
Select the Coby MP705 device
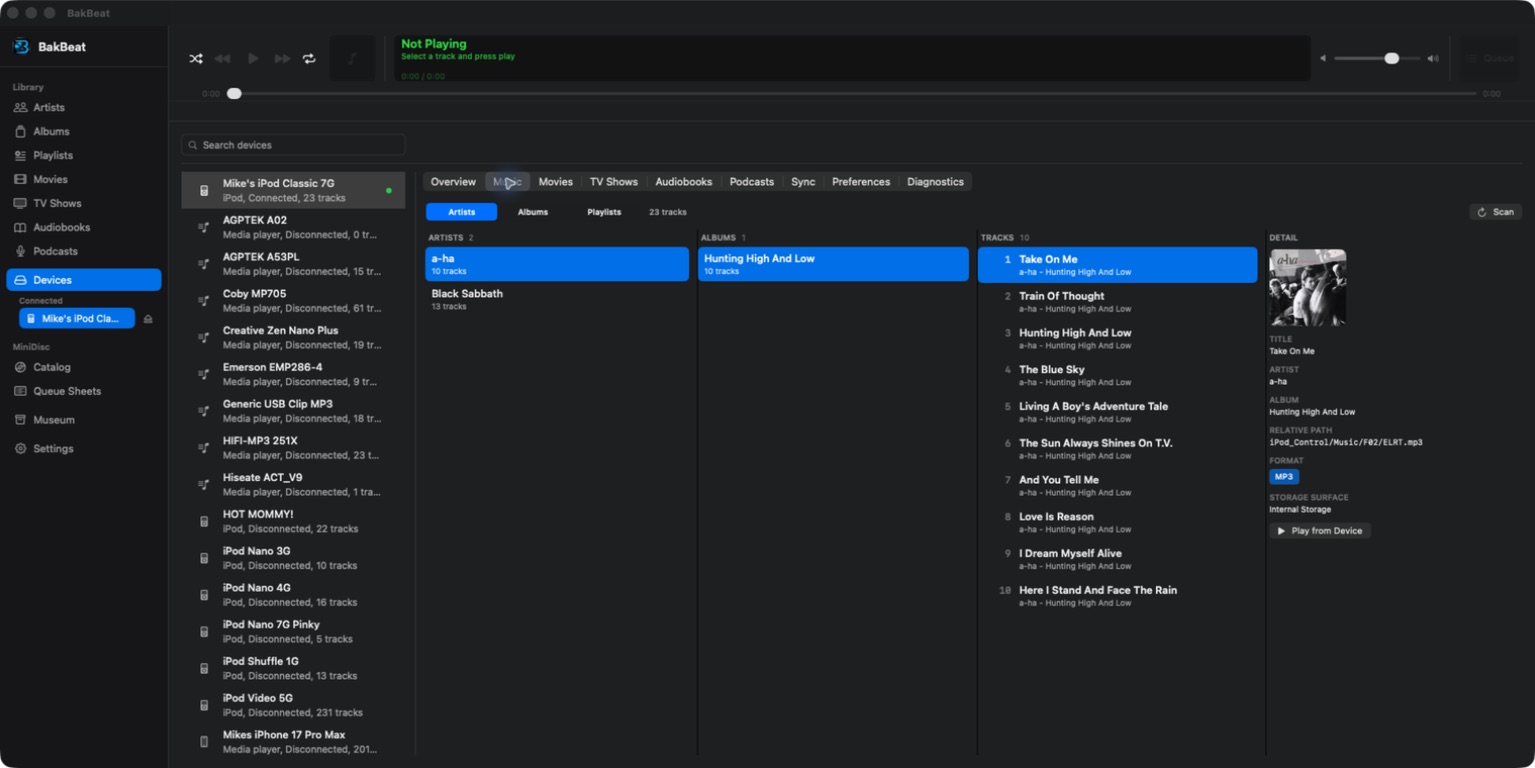[x=293, y=301]
